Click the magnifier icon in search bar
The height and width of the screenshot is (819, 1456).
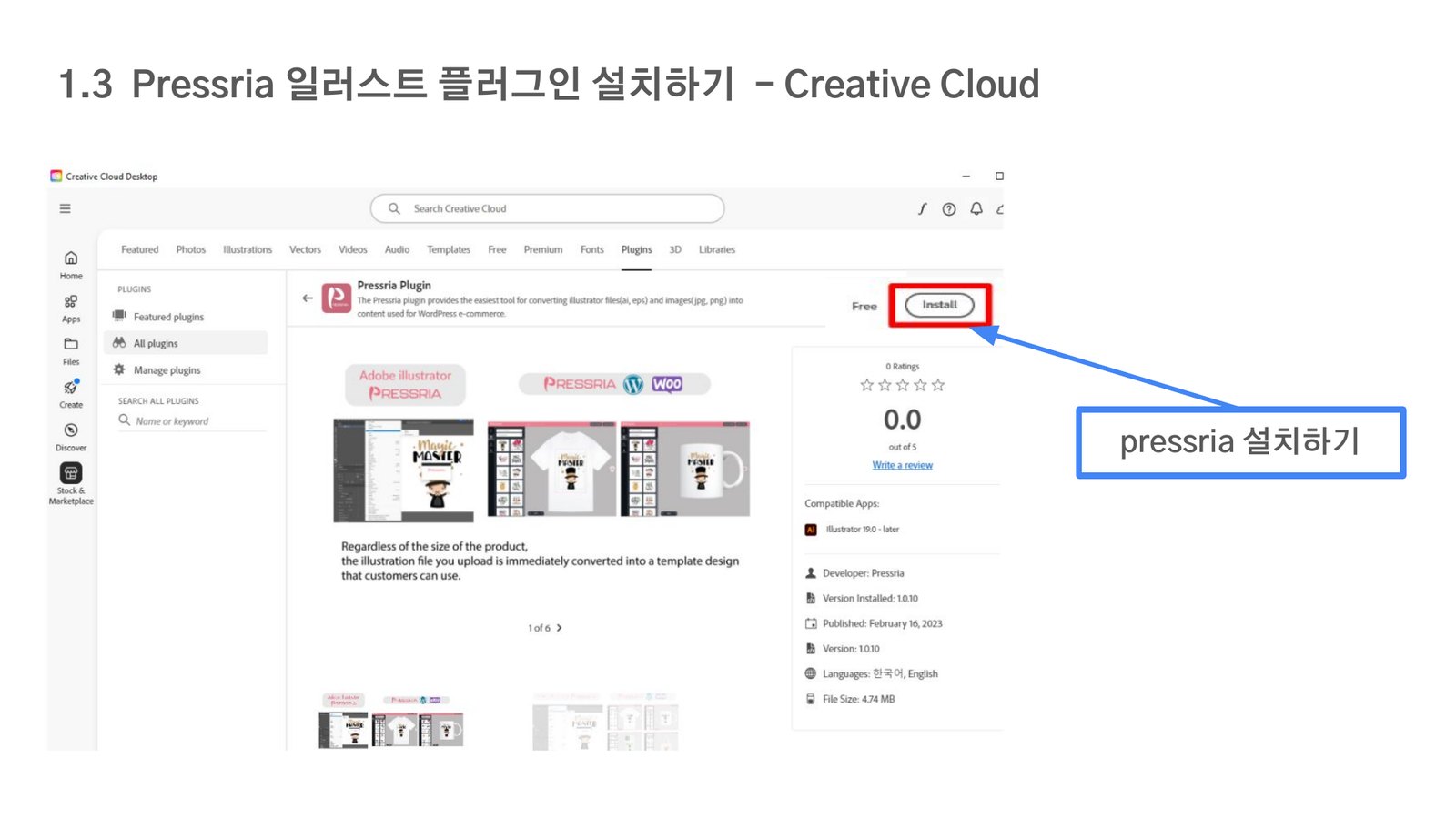point(394,208)
